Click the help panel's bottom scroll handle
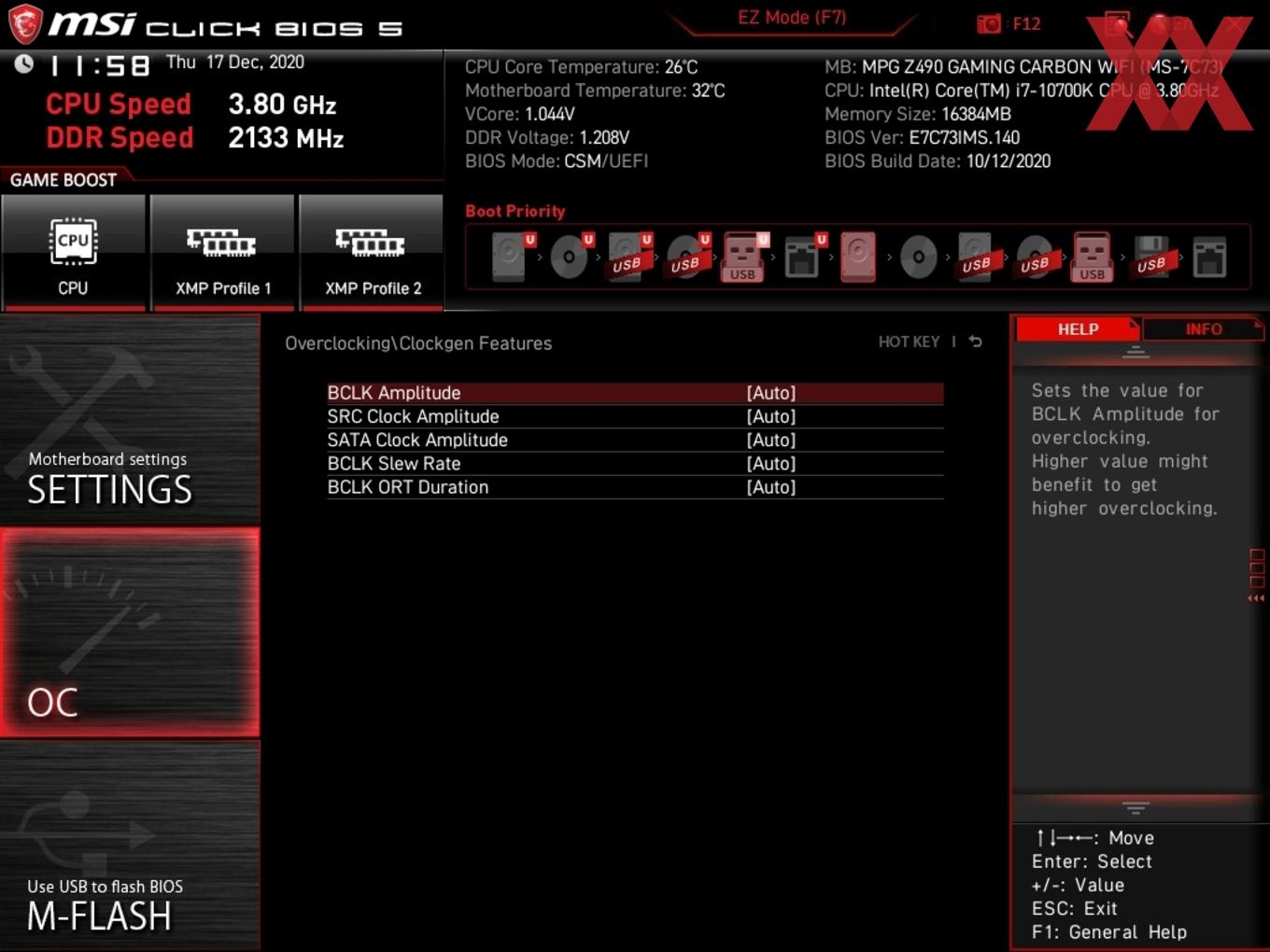1270x952 pixels. coord(1136,807)
